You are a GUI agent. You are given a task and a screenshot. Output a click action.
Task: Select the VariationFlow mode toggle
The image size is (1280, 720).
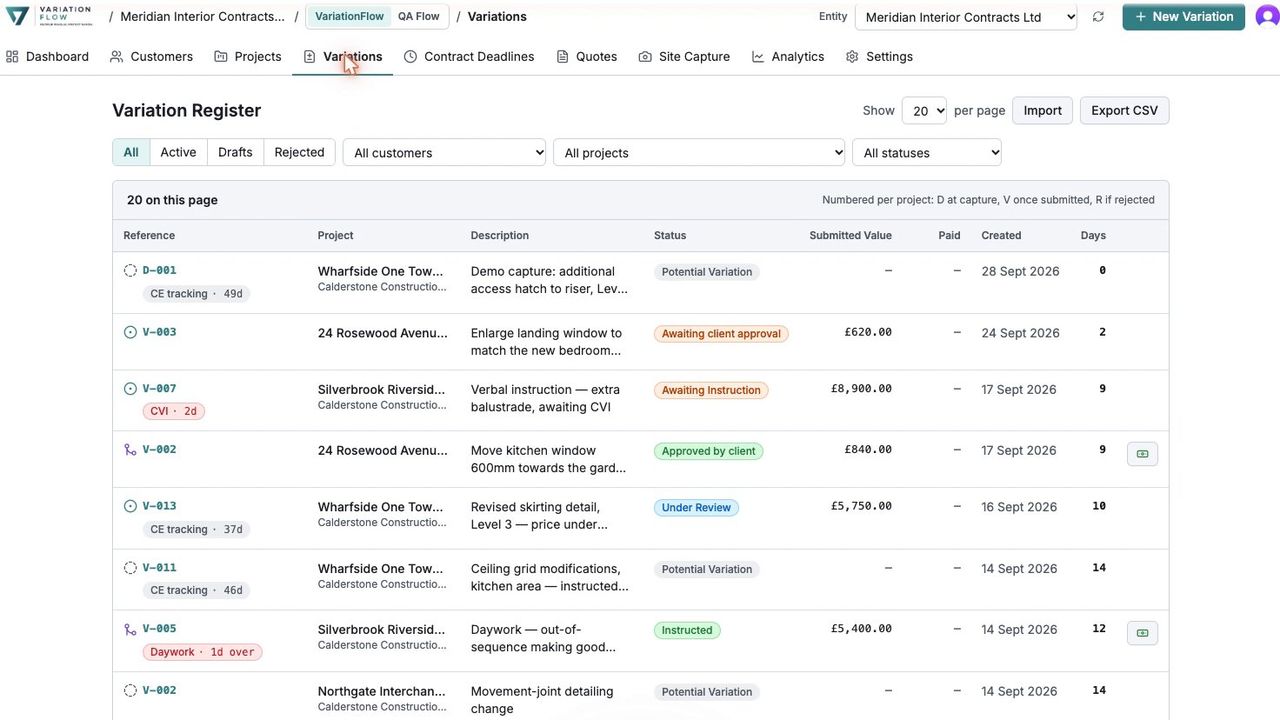pos(349,17)
